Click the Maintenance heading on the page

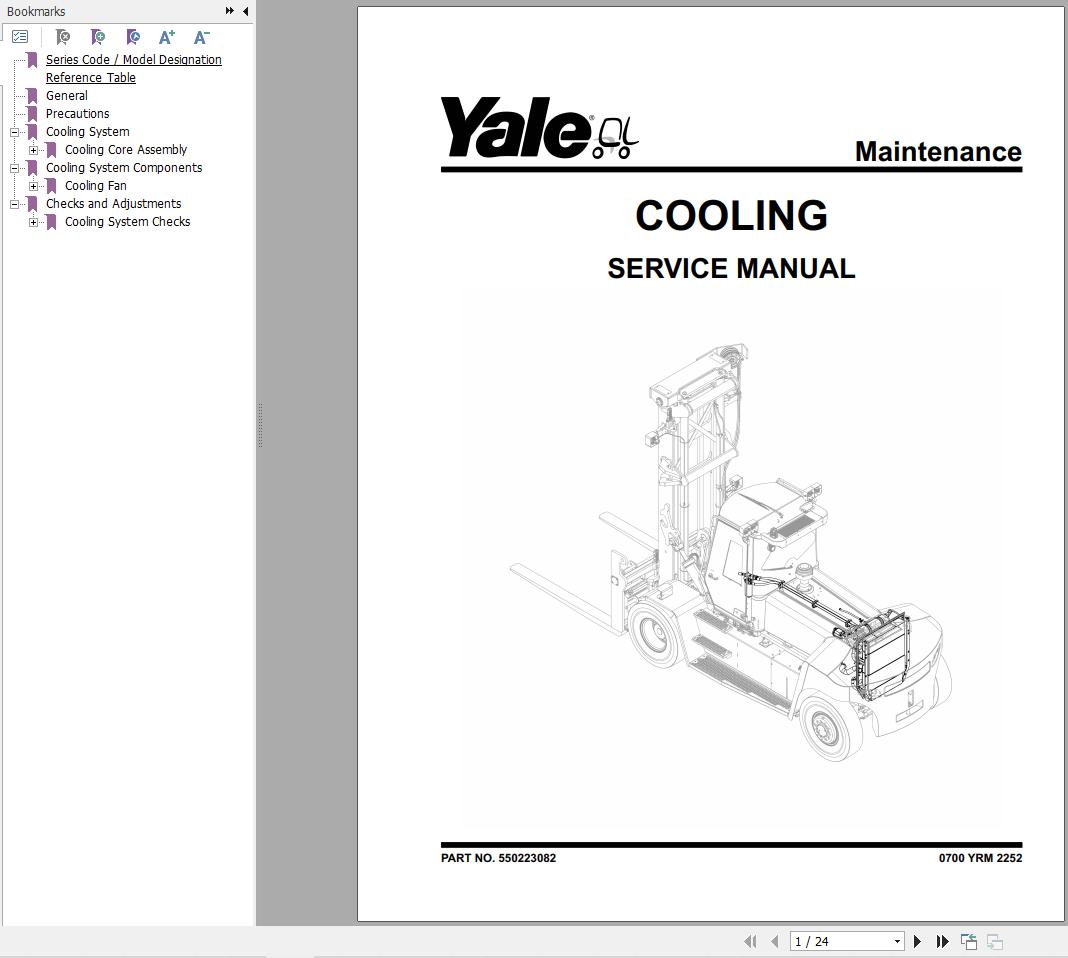coord(939,151)
